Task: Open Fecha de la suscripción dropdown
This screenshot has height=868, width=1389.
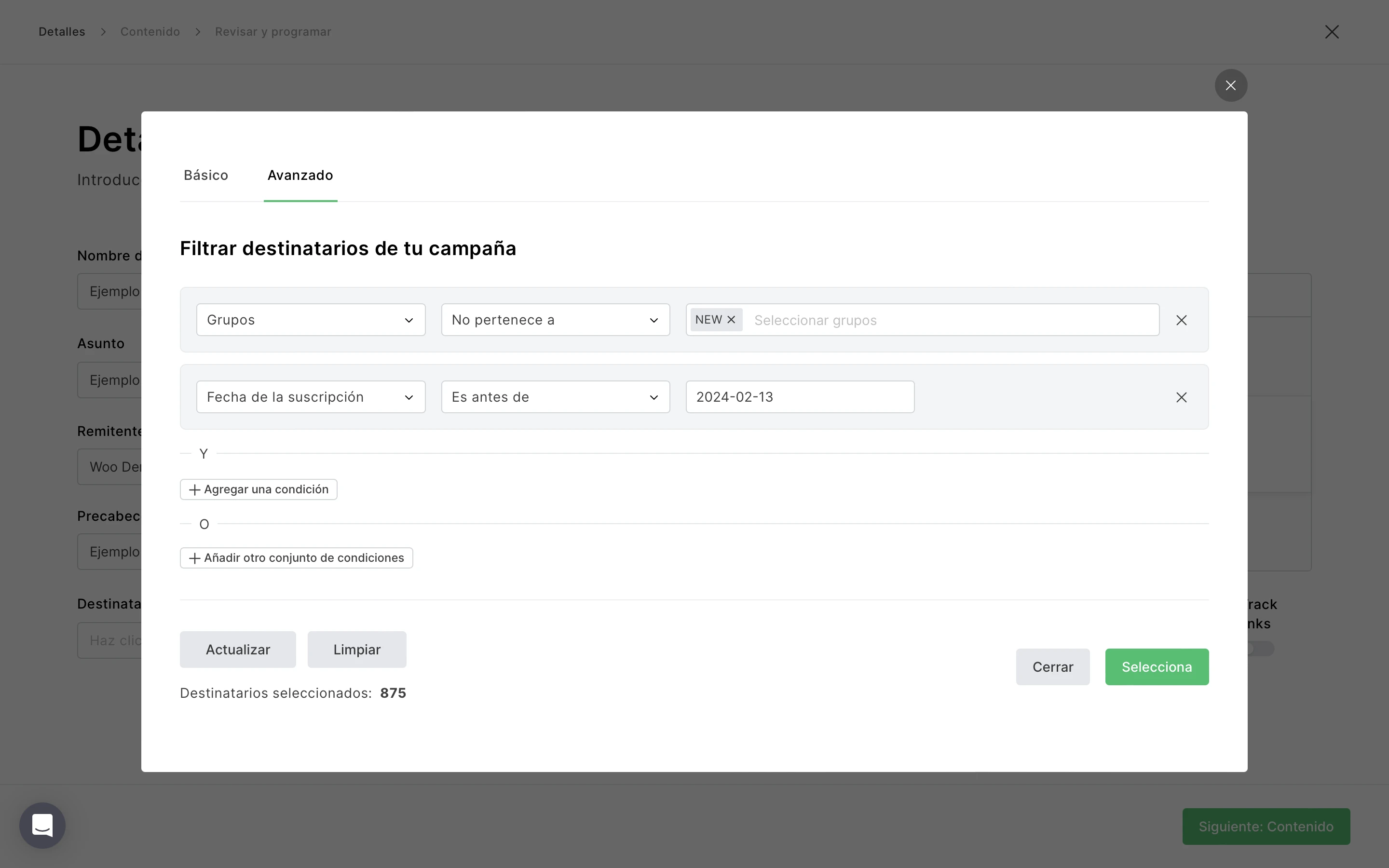Action: [x=311, y=397]
